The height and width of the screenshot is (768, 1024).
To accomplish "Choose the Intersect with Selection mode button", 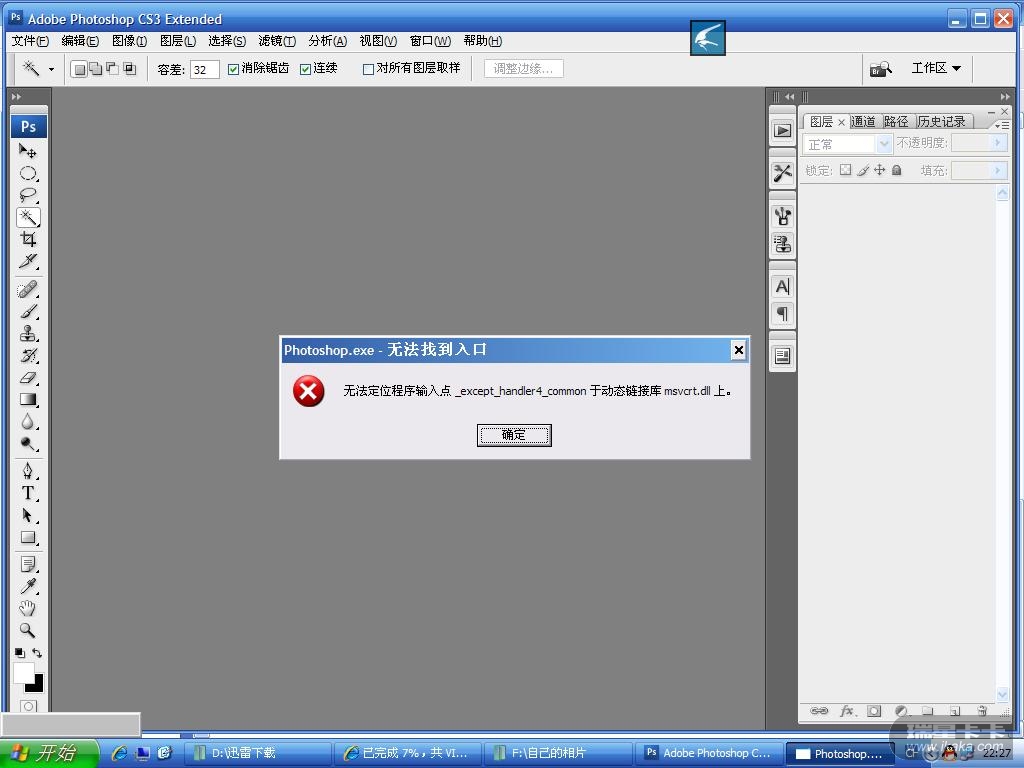I will point(130,69).
